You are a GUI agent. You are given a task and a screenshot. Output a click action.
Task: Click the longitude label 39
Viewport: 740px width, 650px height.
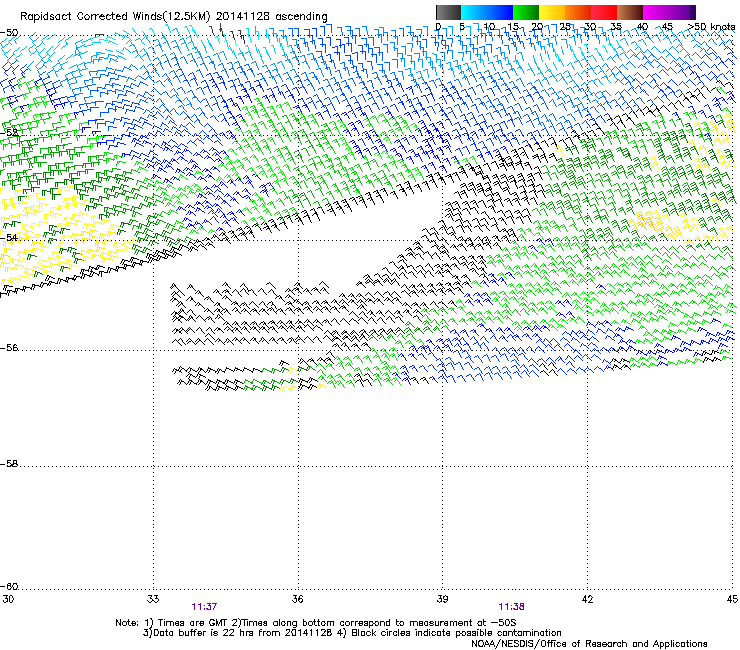[442, 599]
